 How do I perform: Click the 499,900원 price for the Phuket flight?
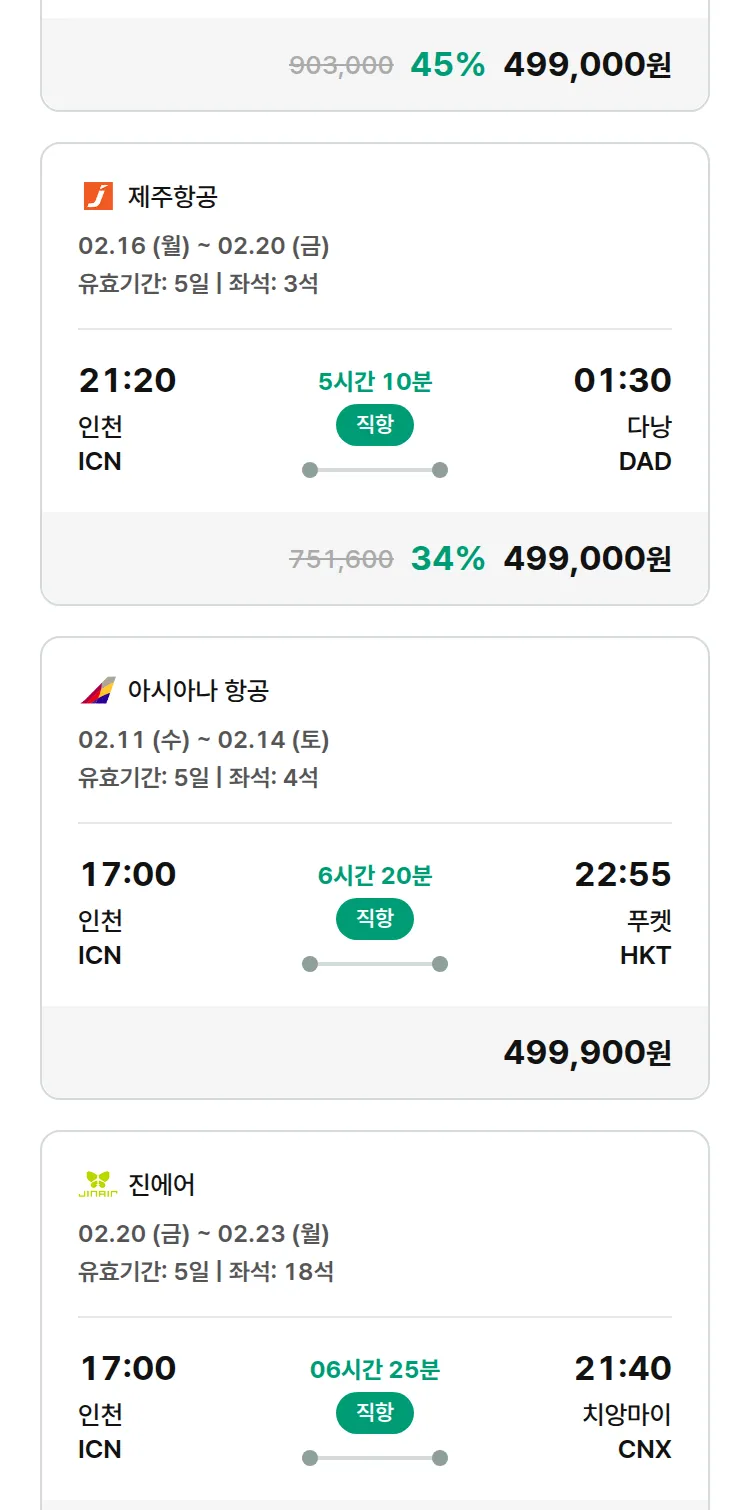click(587, 1053)
